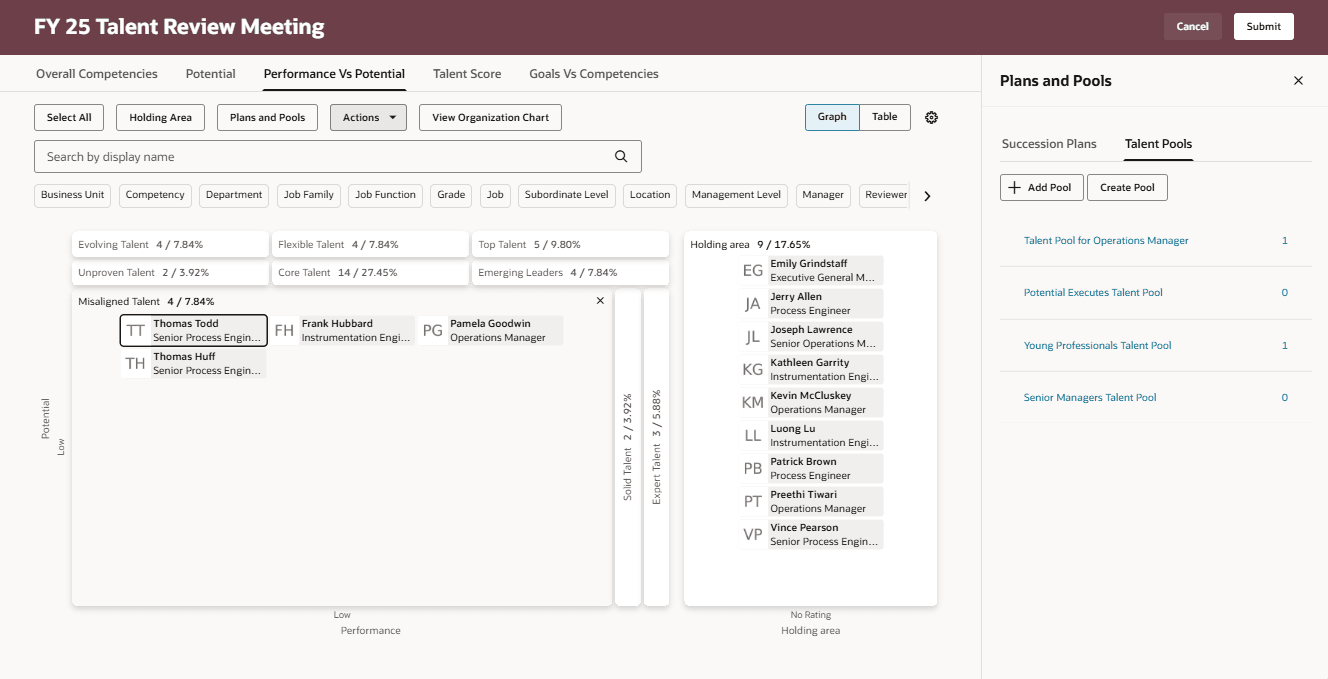Click the Search by display name field
This screenshot has height=679, width=1328.
click(x=337, y=157)
